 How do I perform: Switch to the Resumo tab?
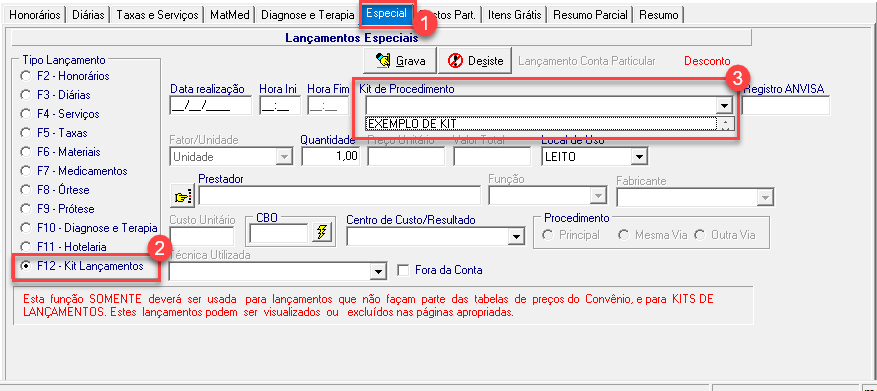point(659,15)
